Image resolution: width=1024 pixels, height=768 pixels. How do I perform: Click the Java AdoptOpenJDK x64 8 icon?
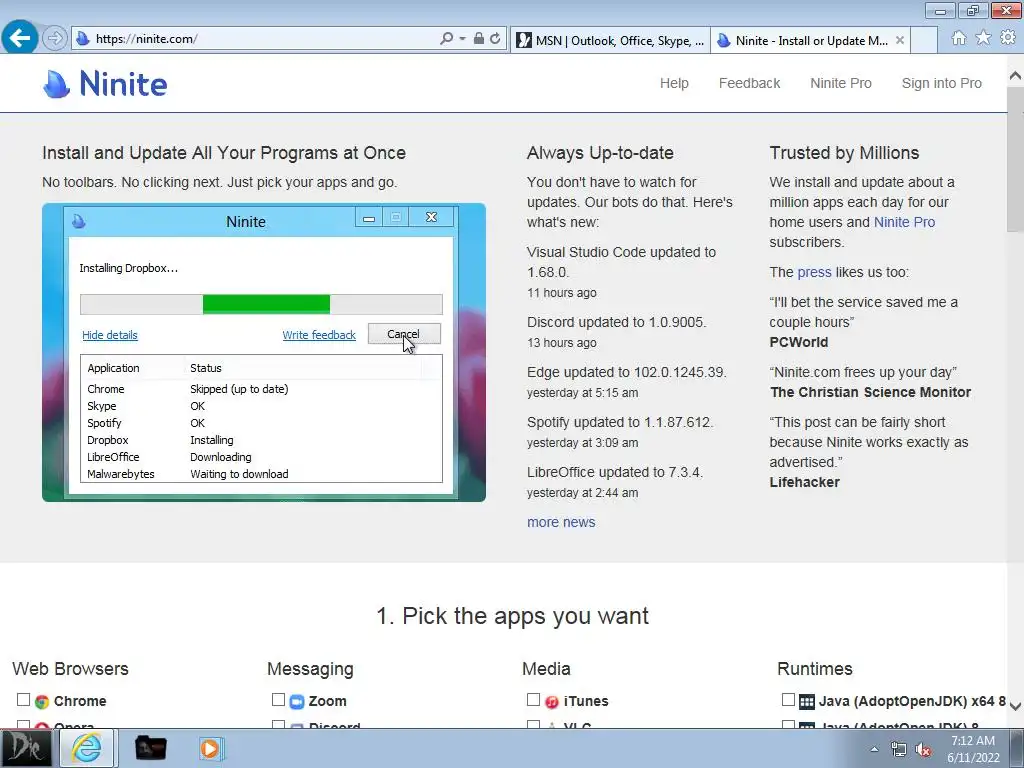(x=807, y=701)
